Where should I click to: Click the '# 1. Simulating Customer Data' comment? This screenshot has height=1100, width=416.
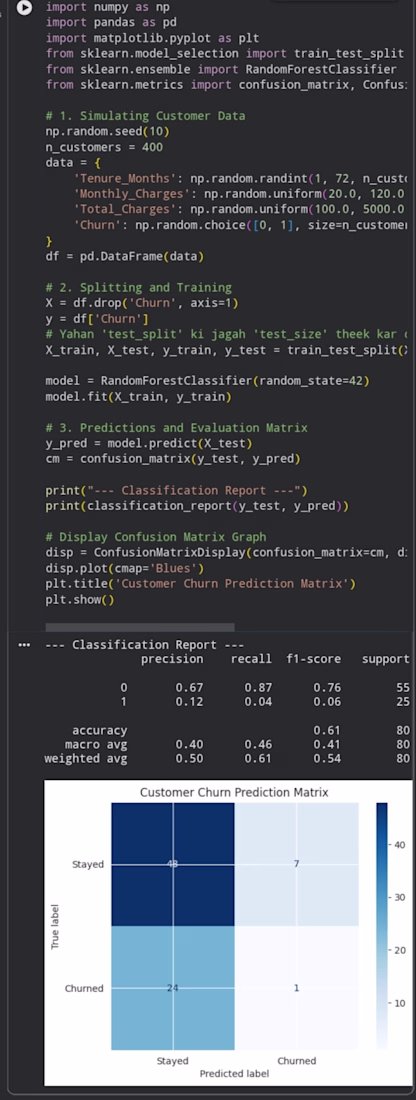145,116
